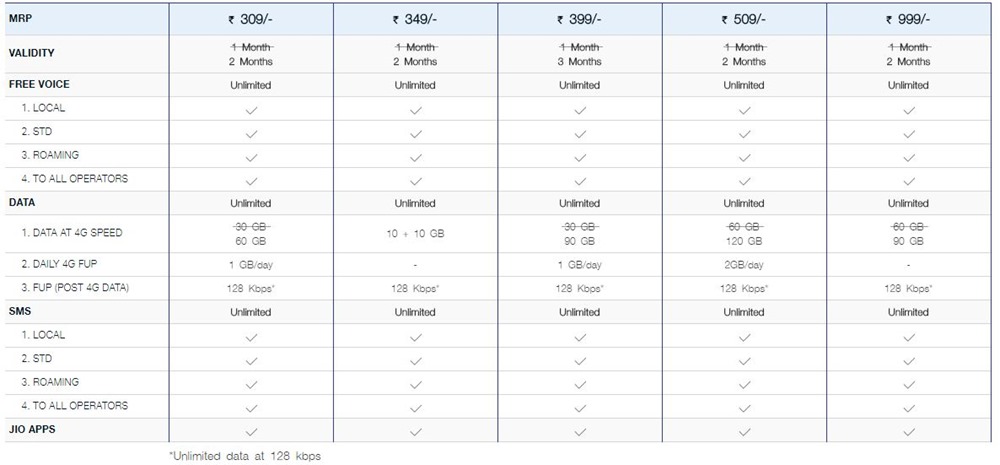Click voice TO ALL OPERATORS checkmark under ₹ 509/-
1000x465 pixels.
[744, 181]
